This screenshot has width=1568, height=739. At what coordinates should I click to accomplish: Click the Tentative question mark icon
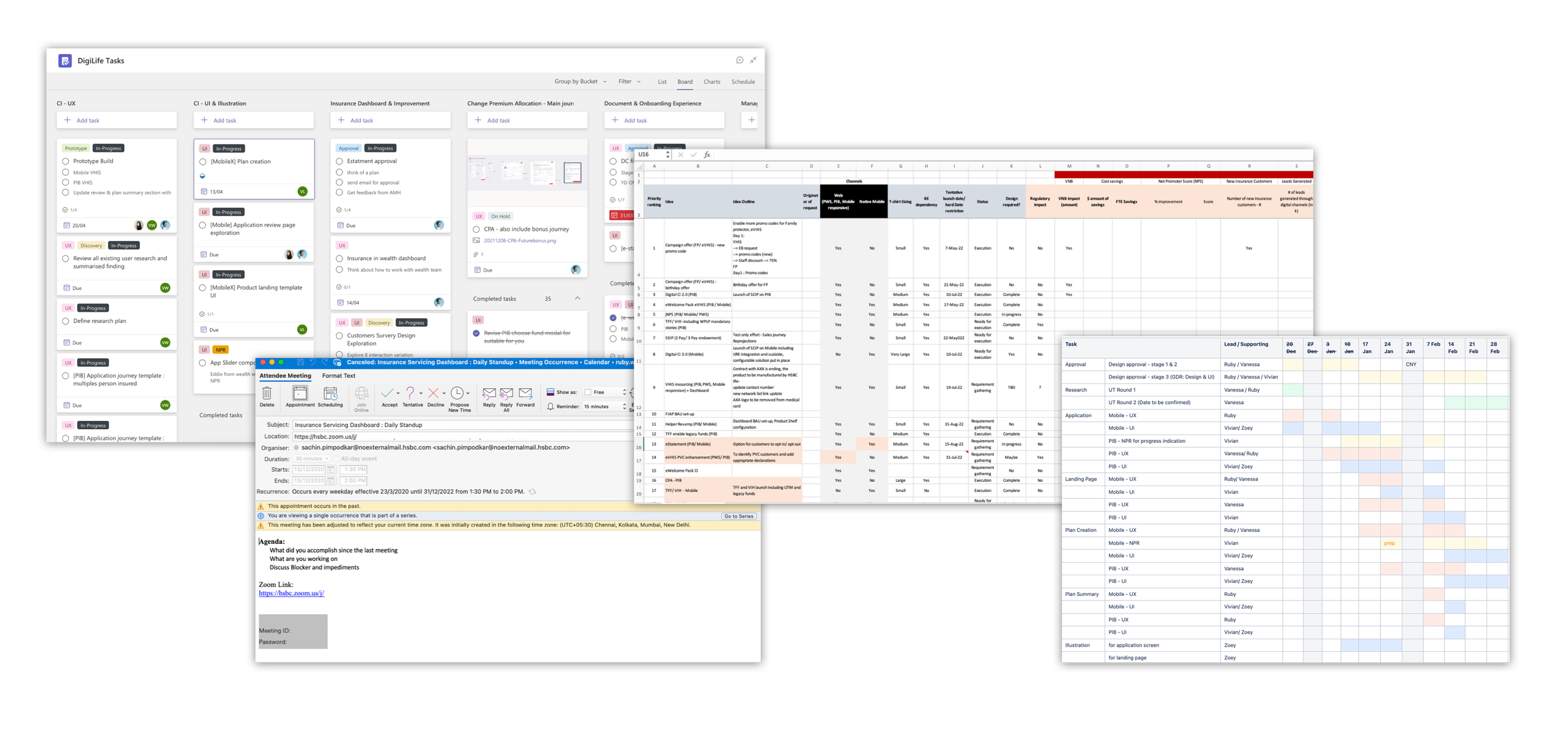410,393
